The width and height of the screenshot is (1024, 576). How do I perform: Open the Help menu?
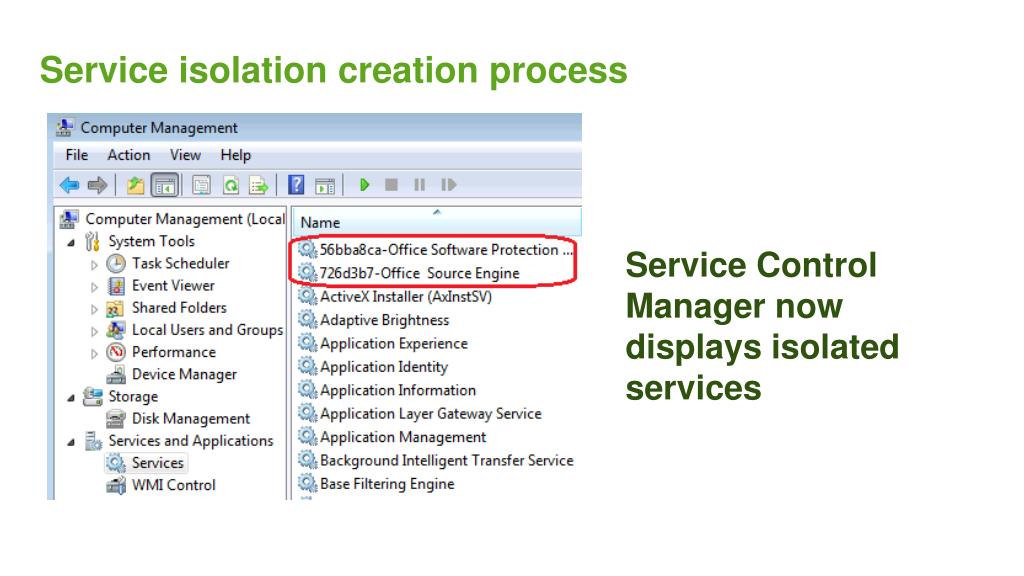tap(236, 155)
